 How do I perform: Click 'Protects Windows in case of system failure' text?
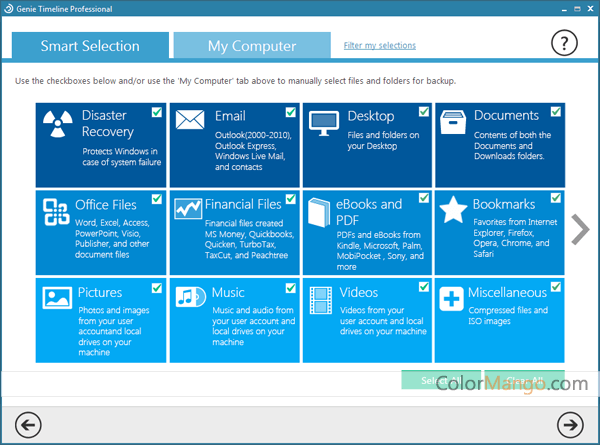tap(122, 156)
